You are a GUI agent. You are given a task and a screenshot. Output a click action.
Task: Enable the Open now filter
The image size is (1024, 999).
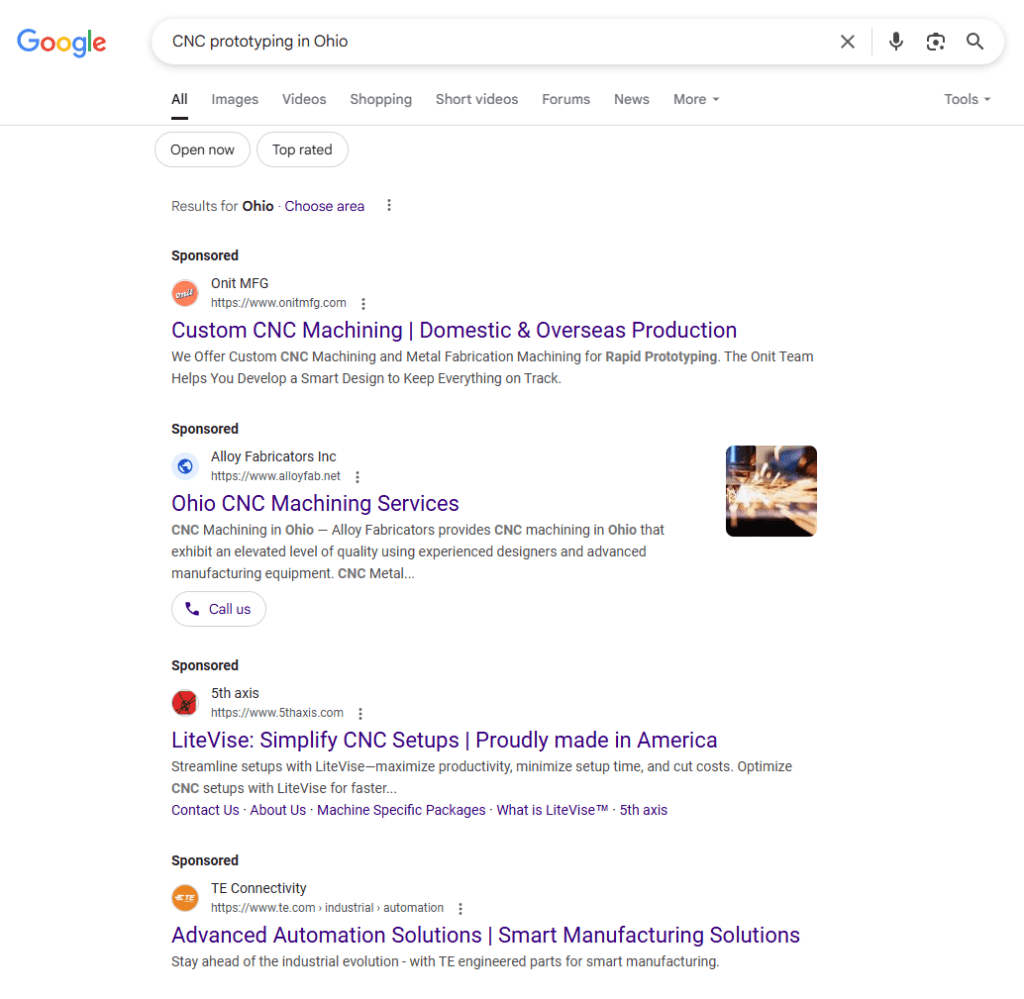point(202,149)
